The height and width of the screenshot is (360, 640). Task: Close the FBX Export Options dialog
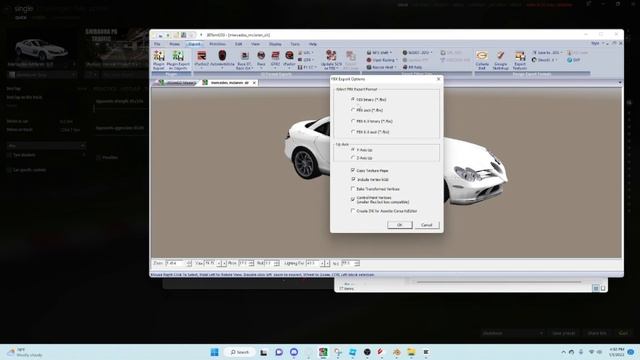439,79
